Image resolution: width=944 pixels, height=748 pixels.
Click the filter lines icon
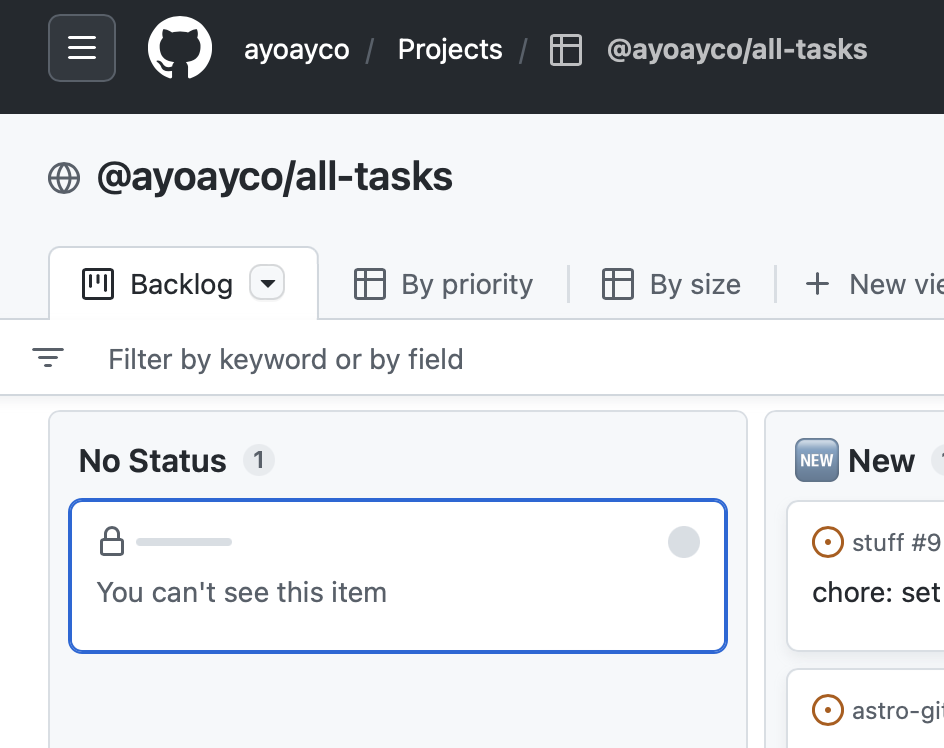(x=48, y=358)
